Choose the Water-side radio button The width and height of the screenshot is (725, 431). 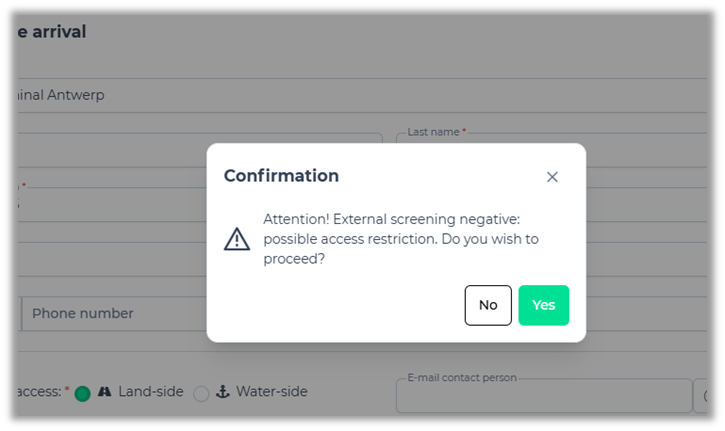tap(201, 393)
